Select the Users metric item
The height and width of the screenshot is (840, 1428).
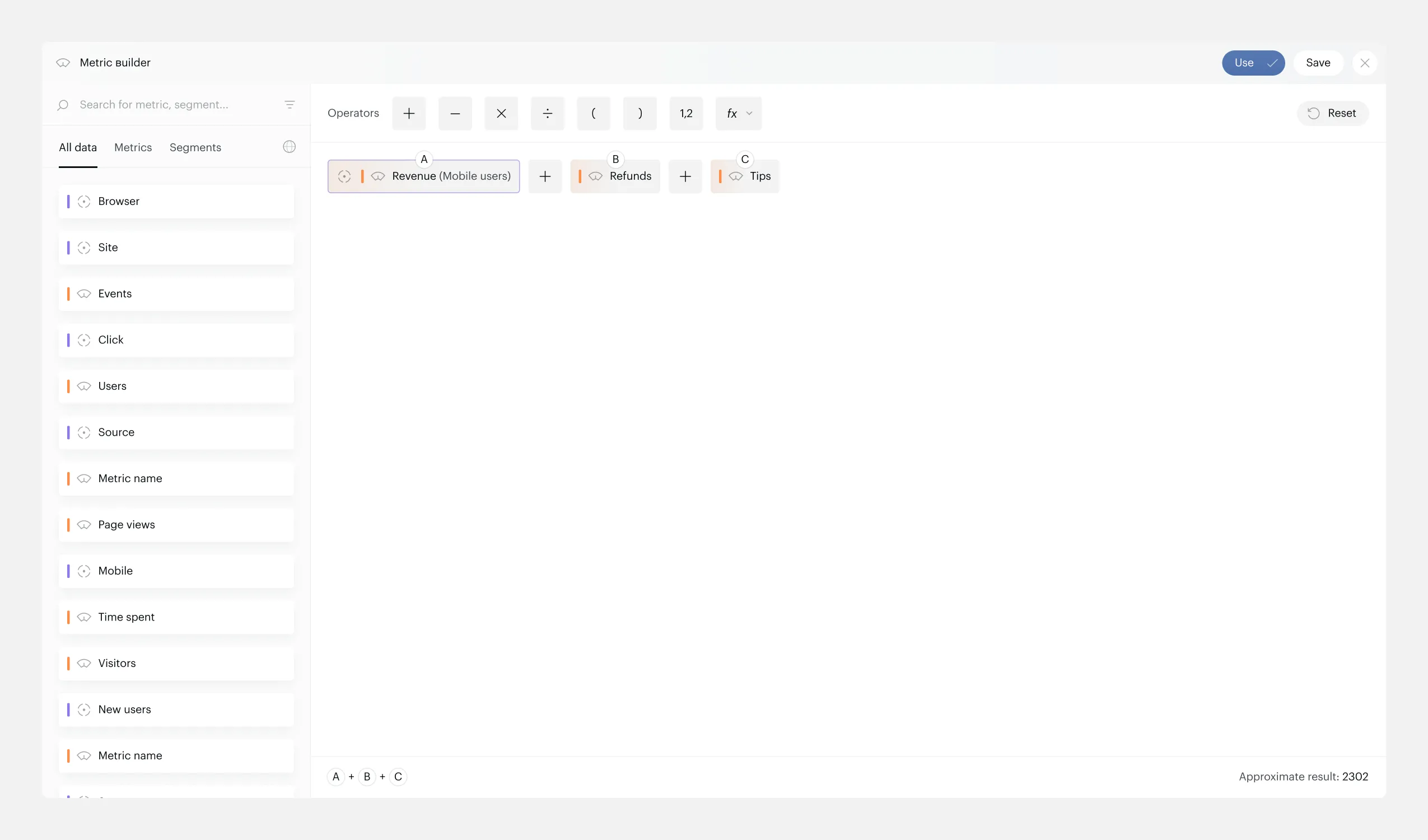176,386
